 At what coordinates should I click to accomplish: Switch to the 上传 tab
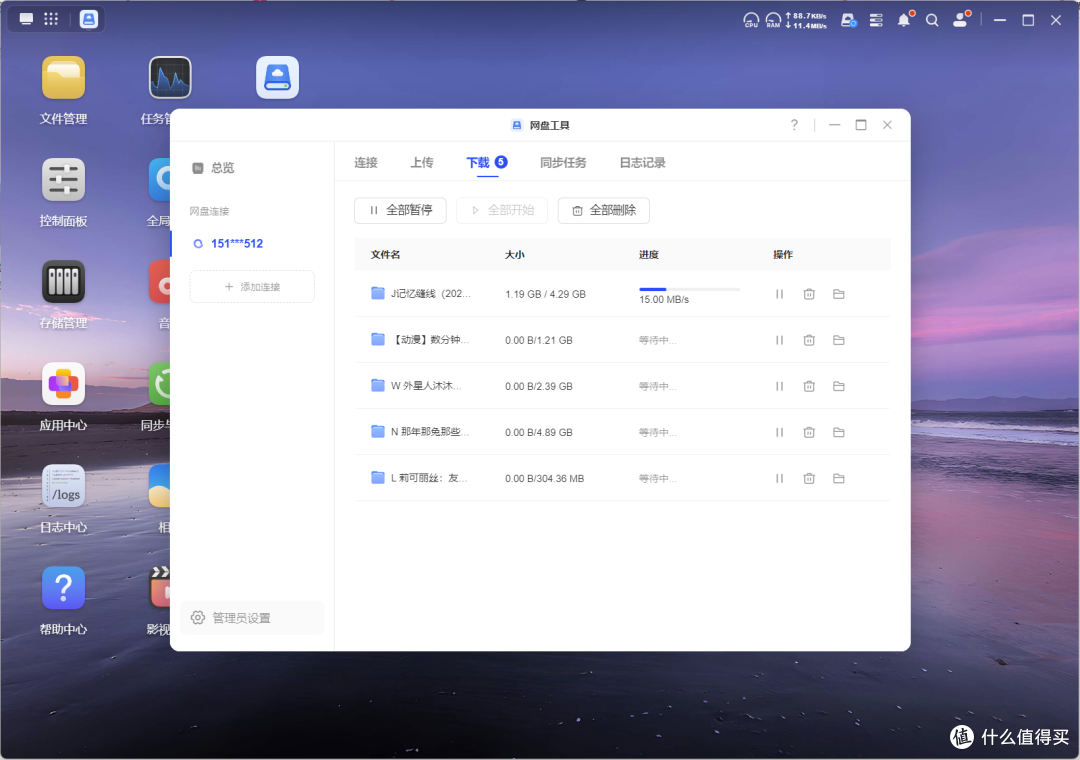[x=422, y=163]
